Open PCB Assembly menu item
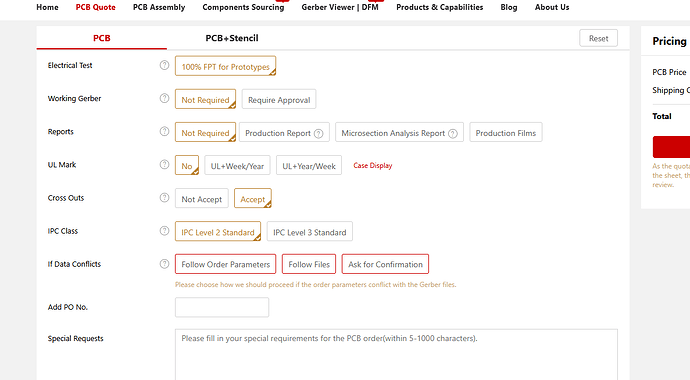This screenshot has width=690, height=380. 159,7
